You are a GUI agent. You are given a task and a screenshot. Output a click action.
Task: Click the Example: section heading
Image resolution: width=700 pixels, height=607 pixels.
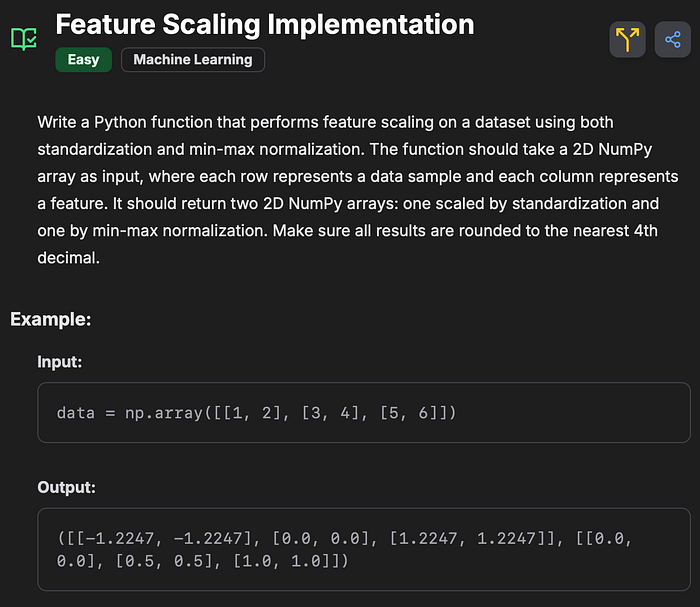coord(51,320)
